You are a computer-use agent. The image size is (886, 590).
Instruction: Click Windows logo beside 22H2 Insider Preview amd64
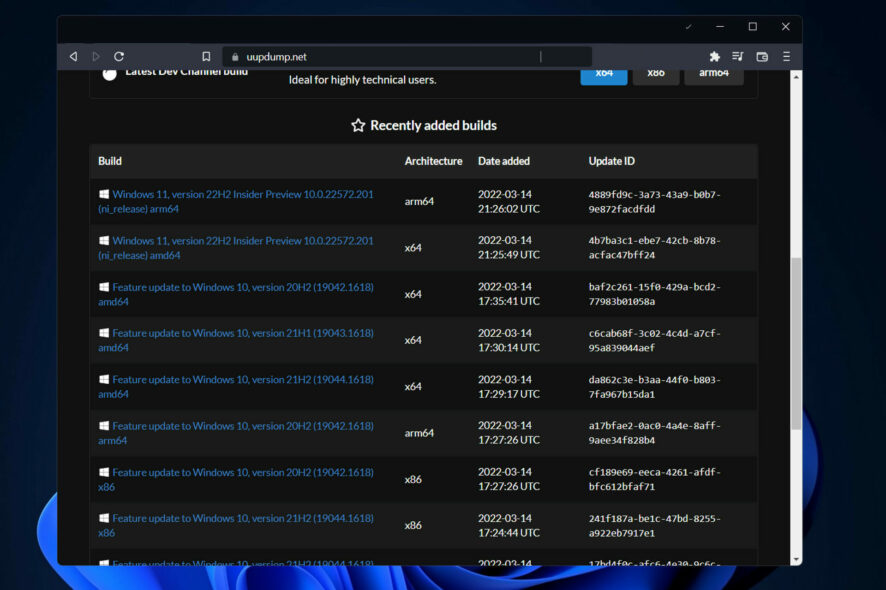click(104, 241)
